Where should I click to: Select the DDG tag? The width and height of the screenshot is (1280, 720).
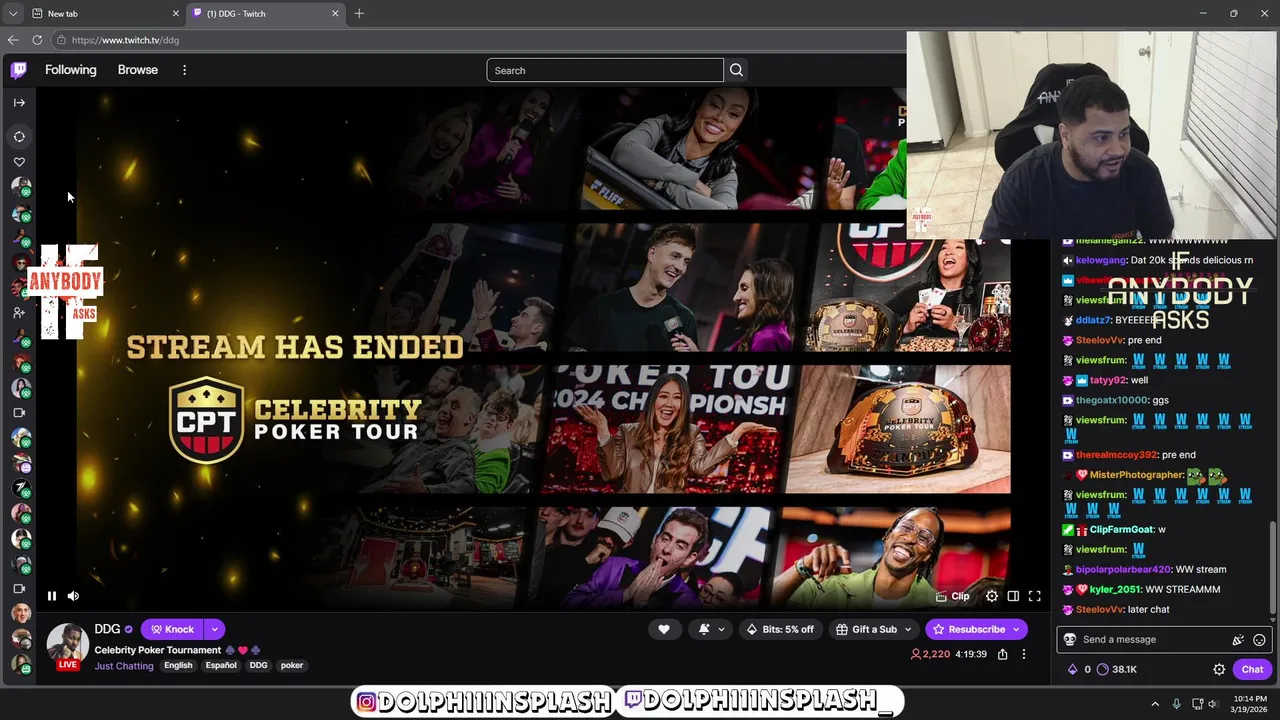(258, 665)
